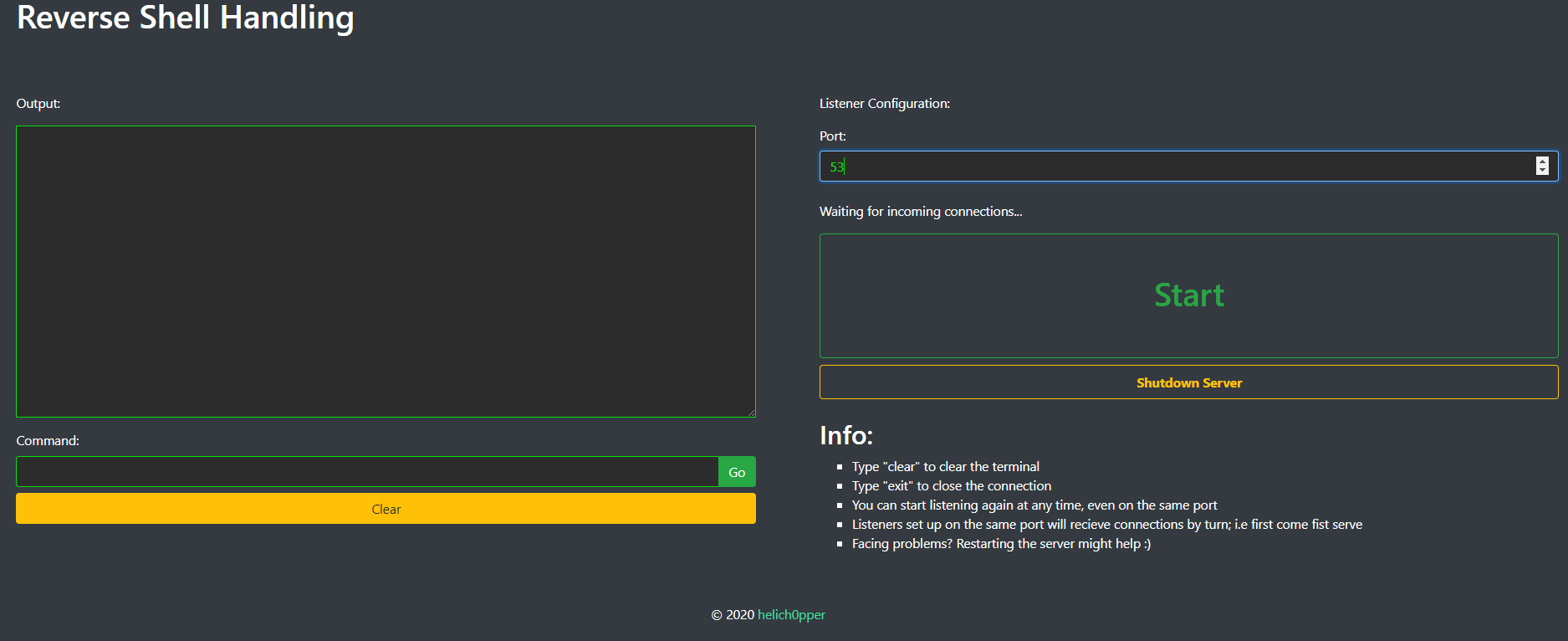
Task: Click the 'Type "clear" to clear the terminal' tip
Action: [x=946, y=467]
